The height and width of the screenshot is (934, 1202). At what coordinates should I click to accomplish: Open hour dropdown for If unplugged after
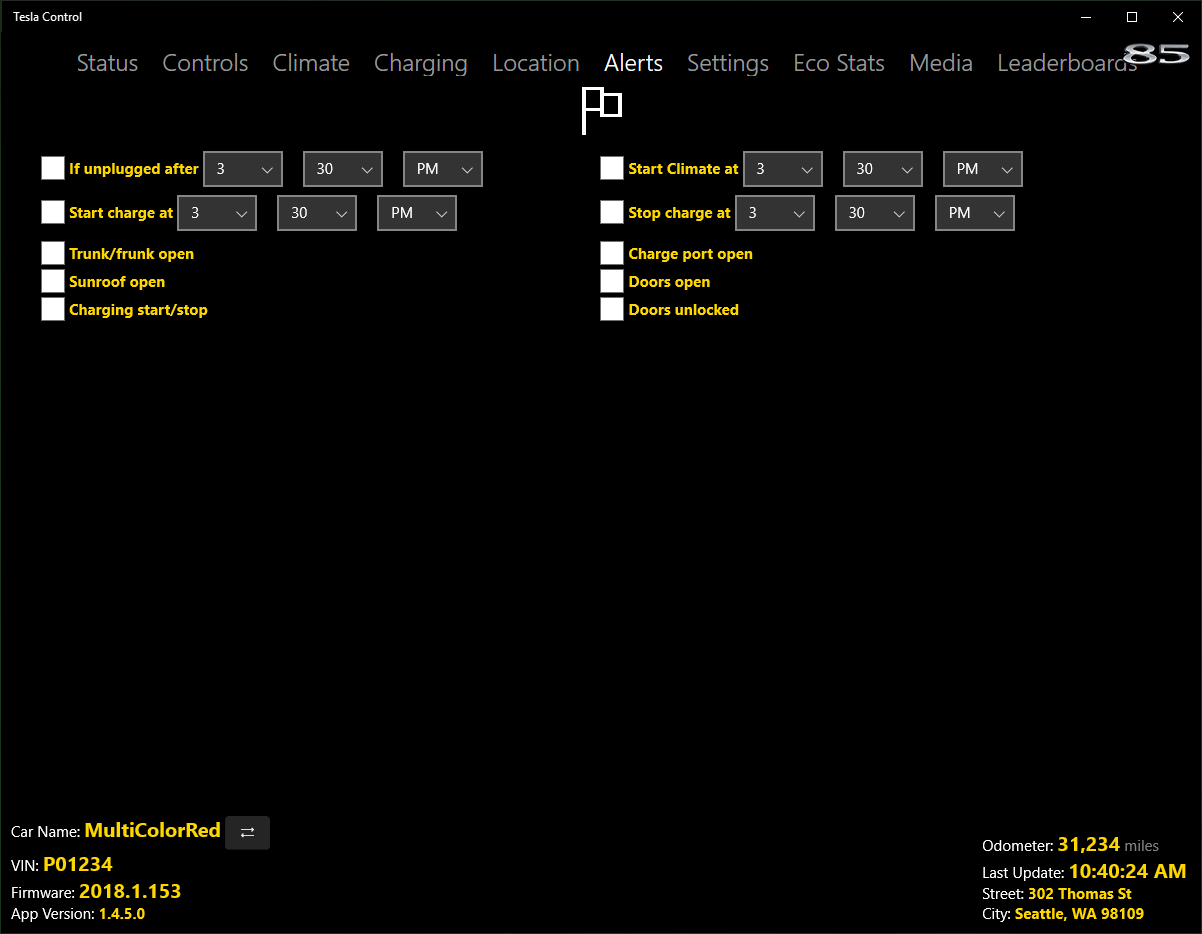[x=243, y=169]
